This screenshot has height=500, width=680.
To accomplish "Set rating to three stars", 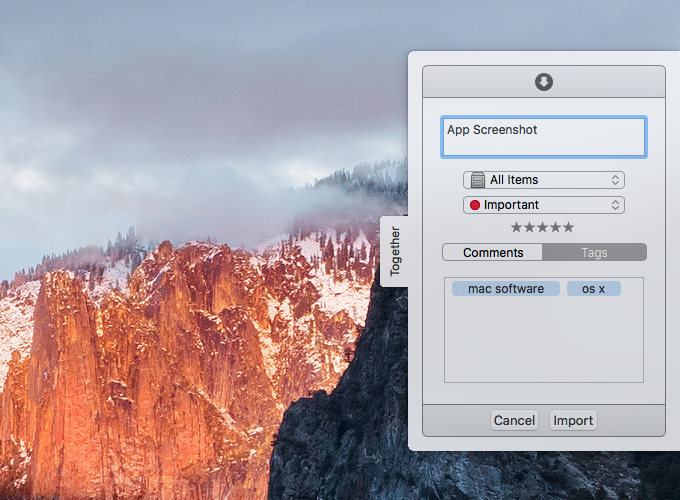I will point(542,227).
